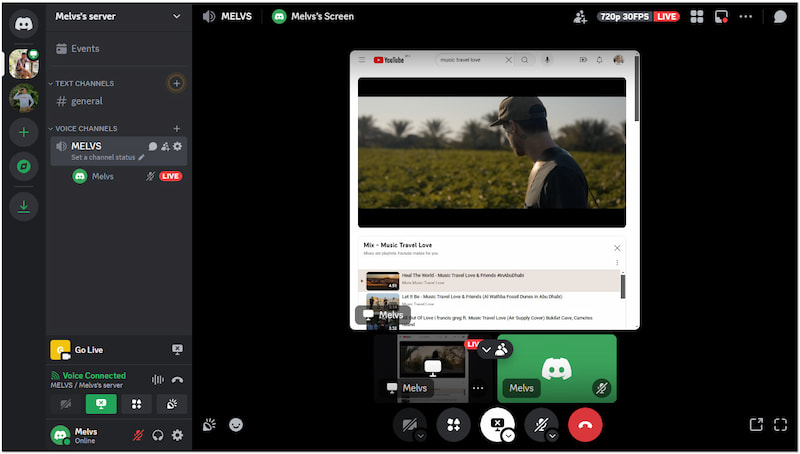This screenshot has width=800, height=454.
Task: Pop out the stream window
Action: [755, 425]
